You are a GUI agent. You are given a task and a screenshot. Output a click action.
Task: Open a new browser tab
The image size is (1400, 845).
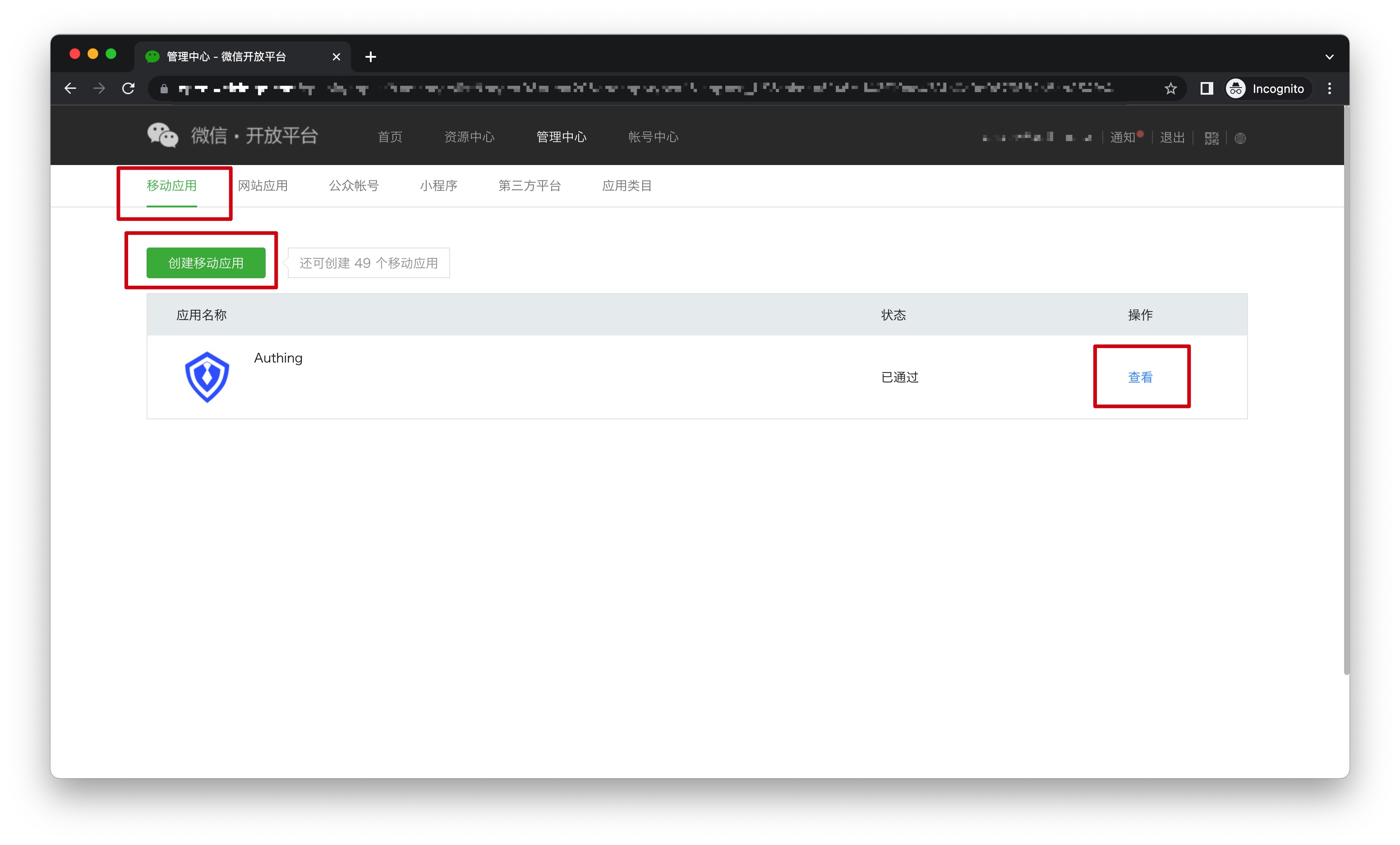point(370,57)
